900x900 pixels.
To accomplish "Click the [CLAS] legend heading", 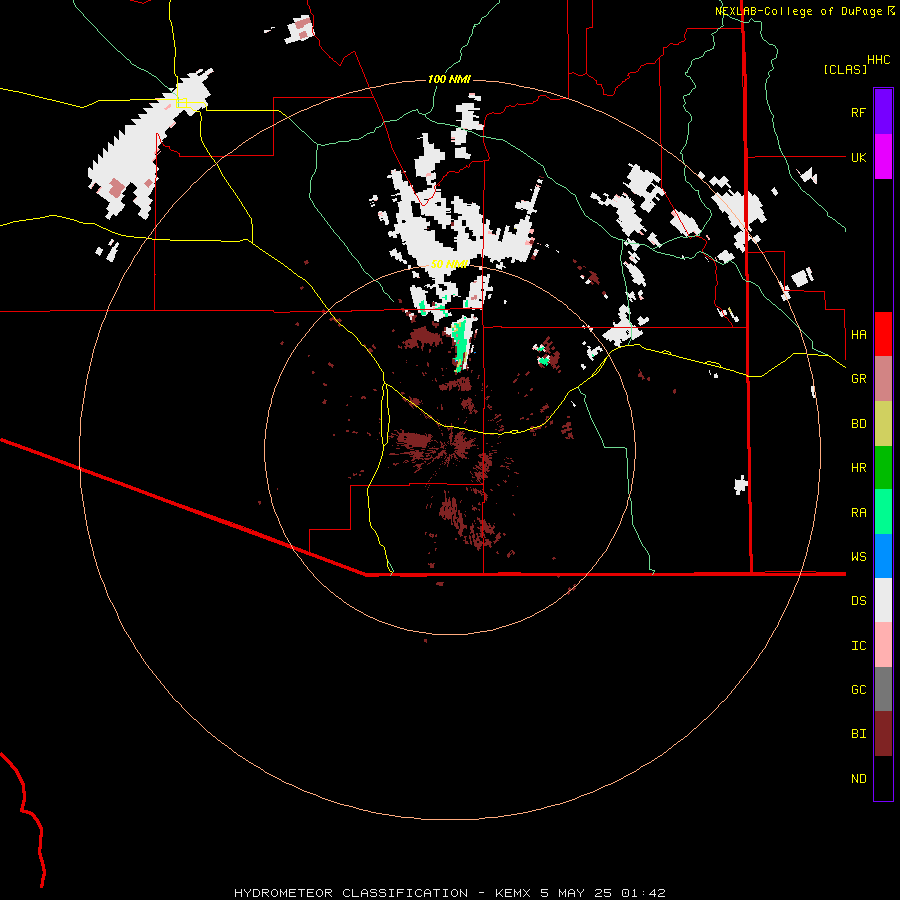I will pyautogui.click(x=845, y=69).
